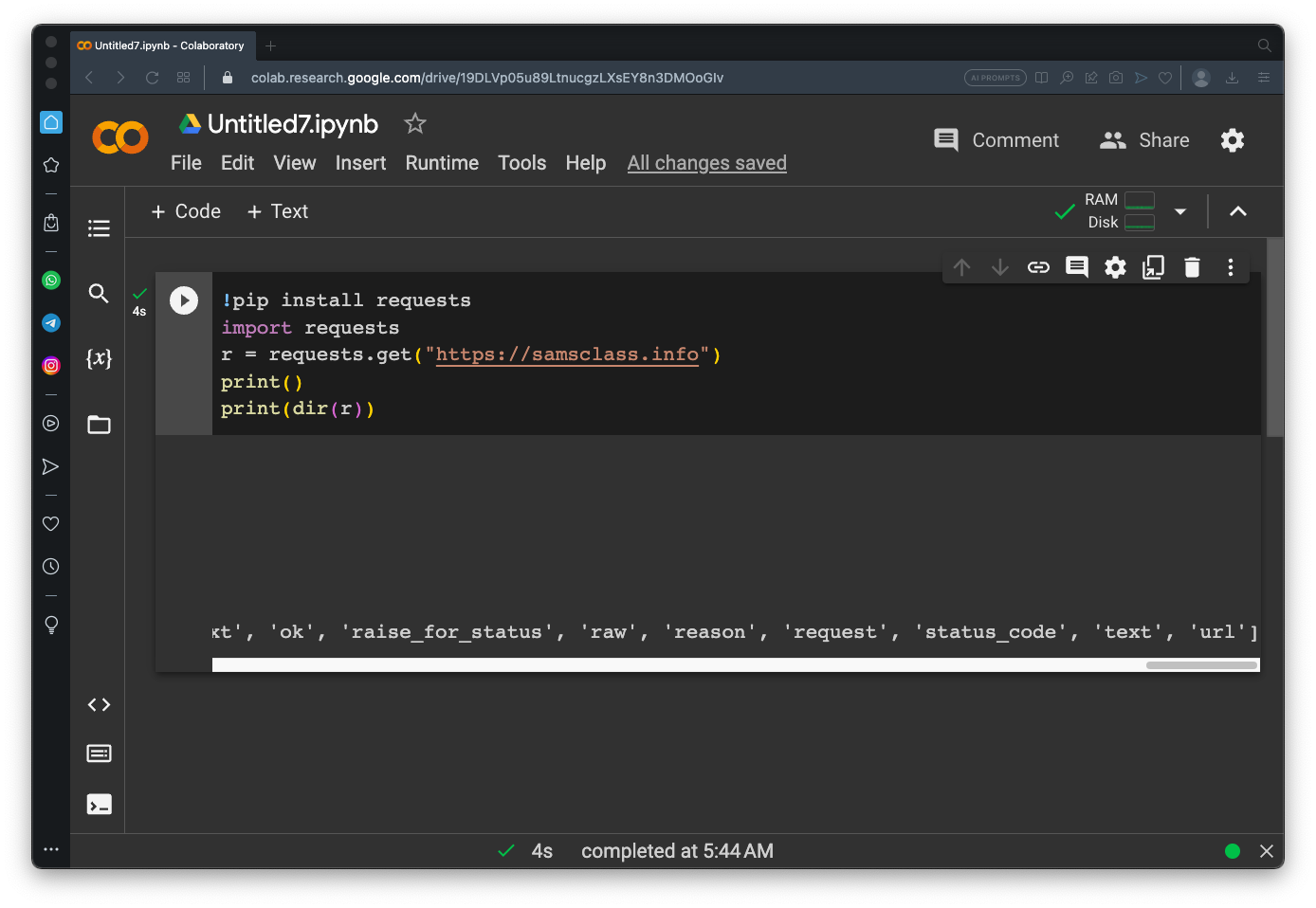Open the cell's more options menu
The width and height of the screenshot is (1316, 908).
coord(1231,267)
